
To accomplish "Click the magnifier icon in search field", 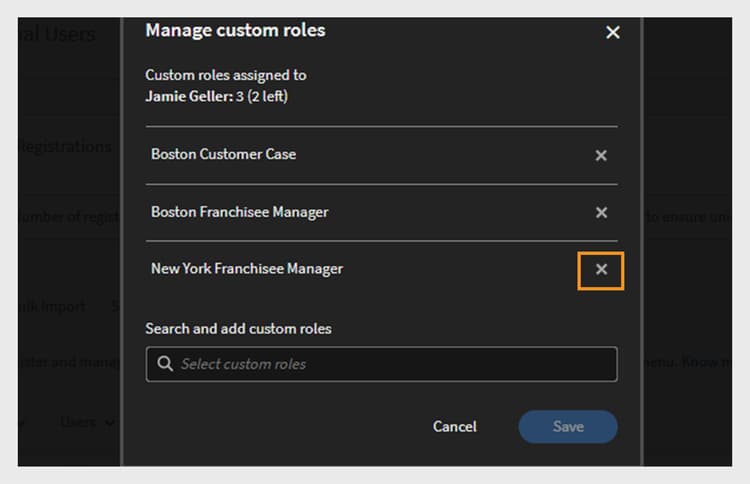I will coord(166,364).
